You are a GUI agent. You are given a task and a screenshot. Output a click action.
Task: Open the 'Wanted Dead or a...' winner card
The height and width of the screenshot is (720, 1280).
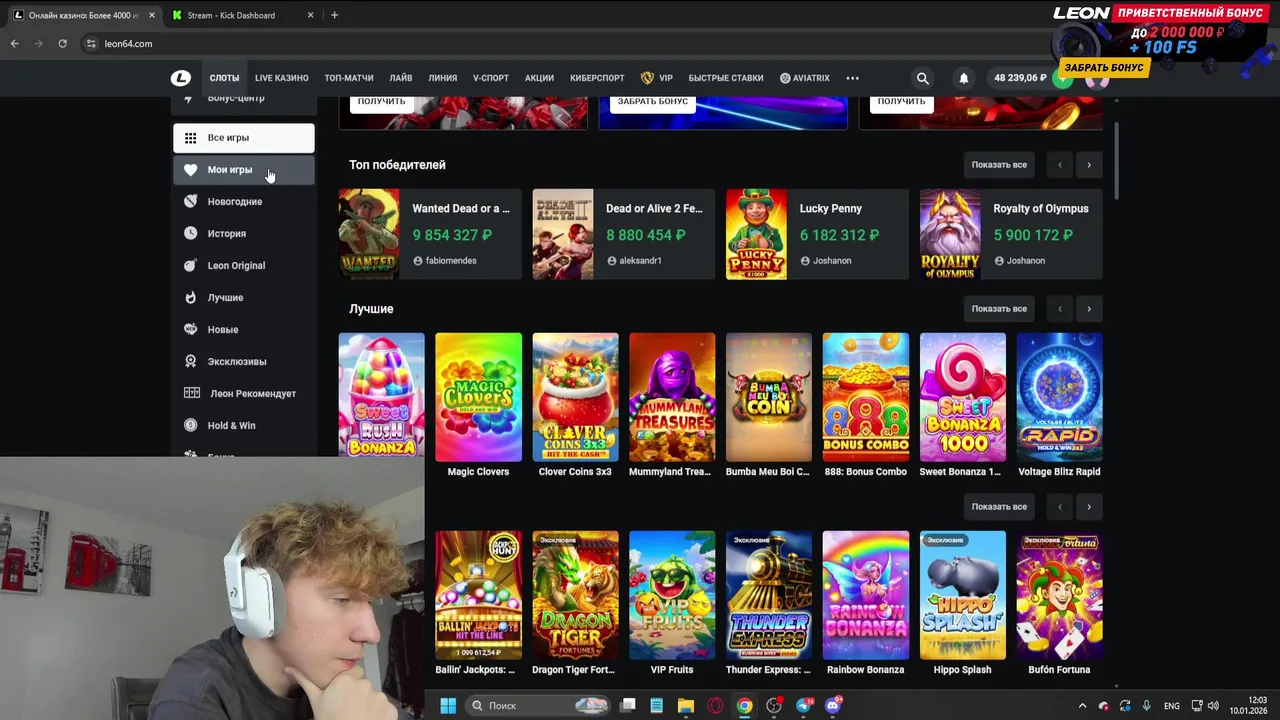430,234
